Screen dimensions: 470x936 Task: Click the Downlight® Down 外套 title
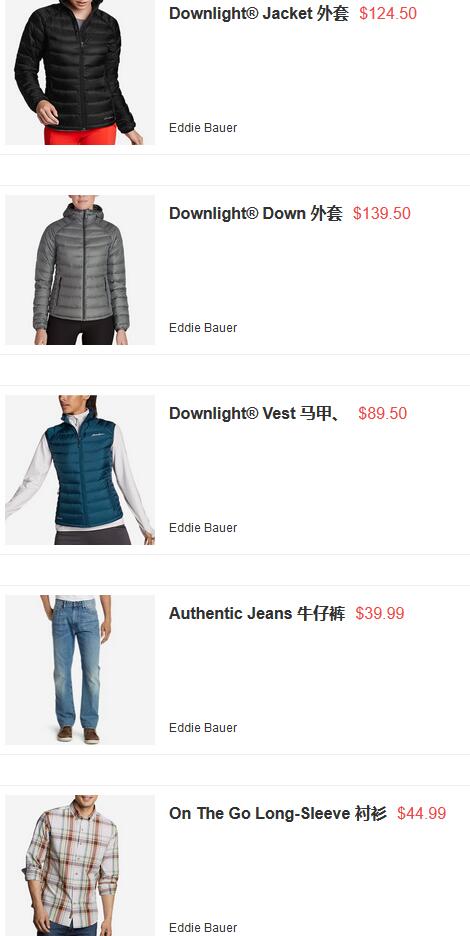click(x=256, y=214)
